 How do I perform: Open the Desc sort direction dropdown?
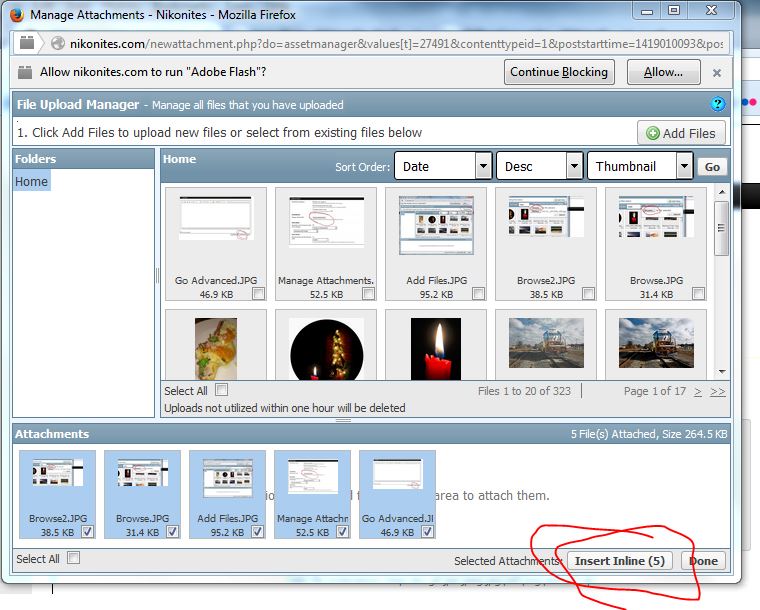[x=540, y=166]
